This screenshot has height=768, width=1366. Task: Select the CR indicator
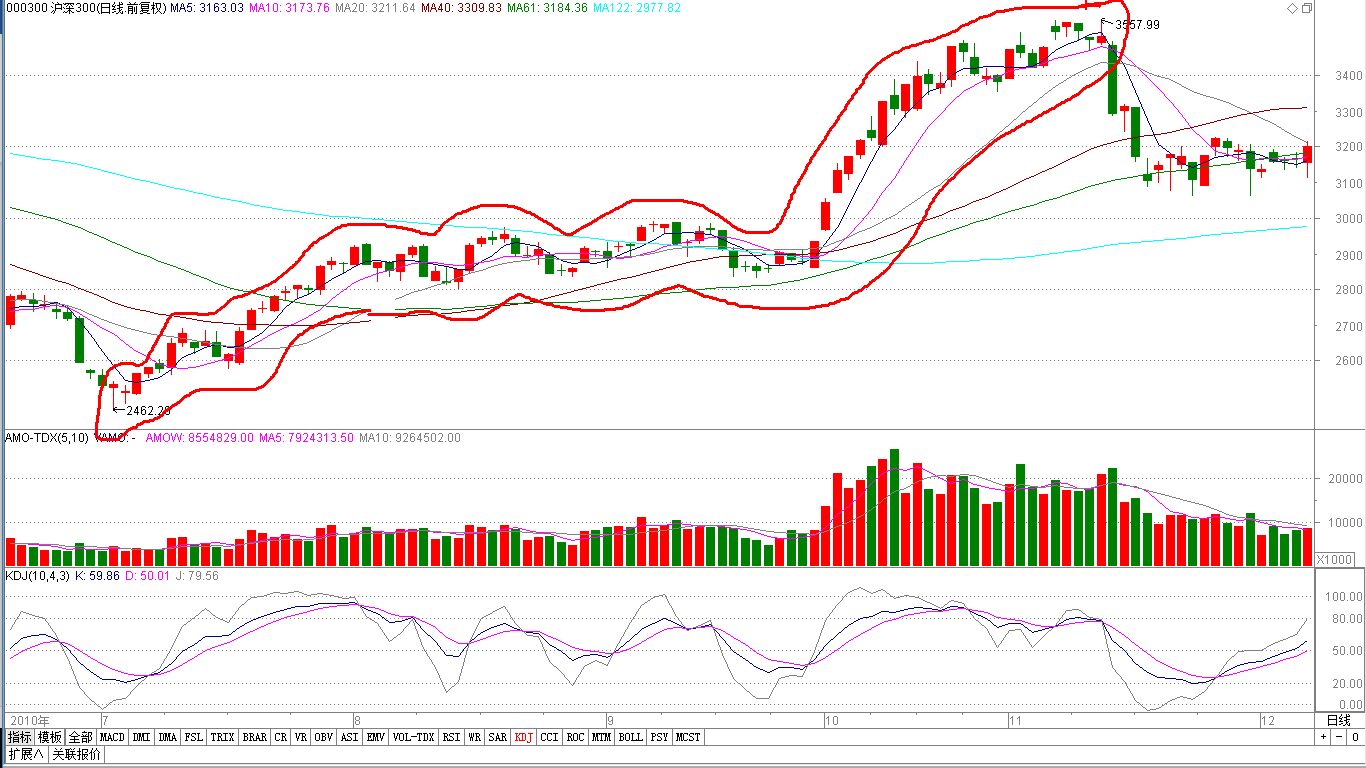click(281, 737)
